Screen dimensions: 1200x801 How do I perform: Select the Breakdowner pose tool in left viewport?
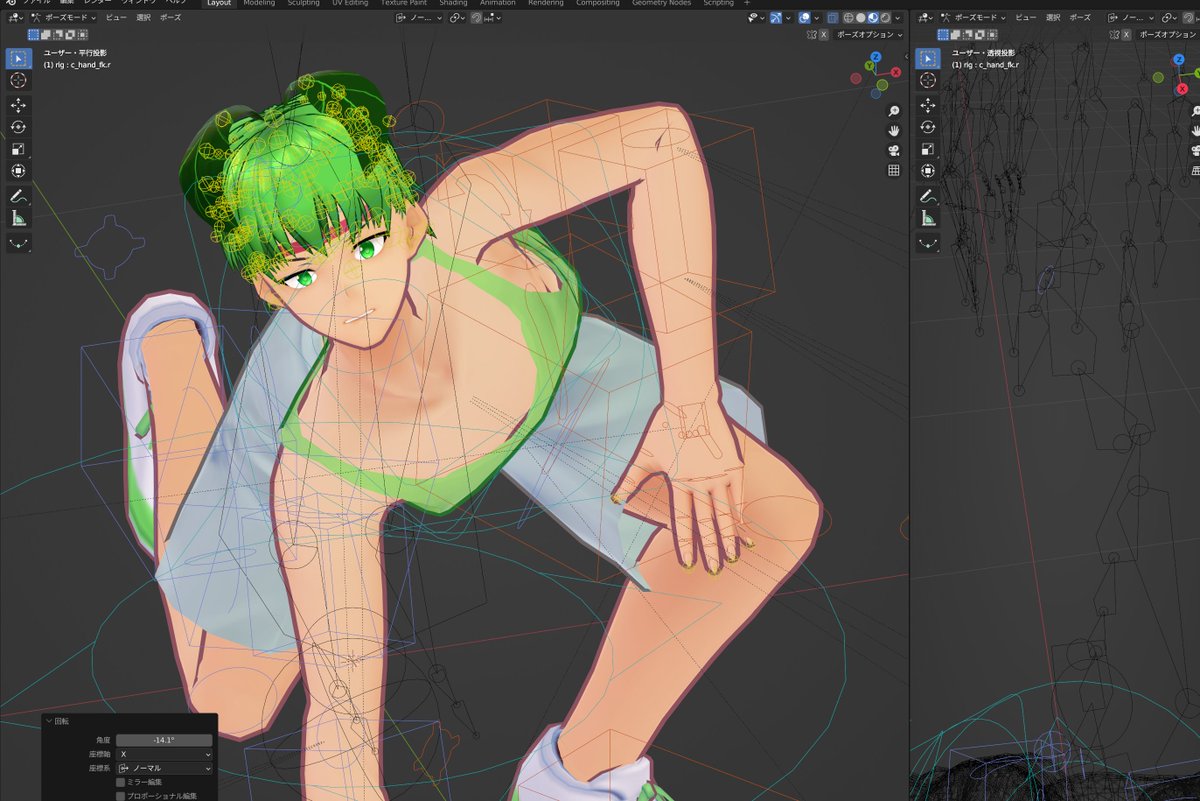pyautogui.click(x=18, y=243)
